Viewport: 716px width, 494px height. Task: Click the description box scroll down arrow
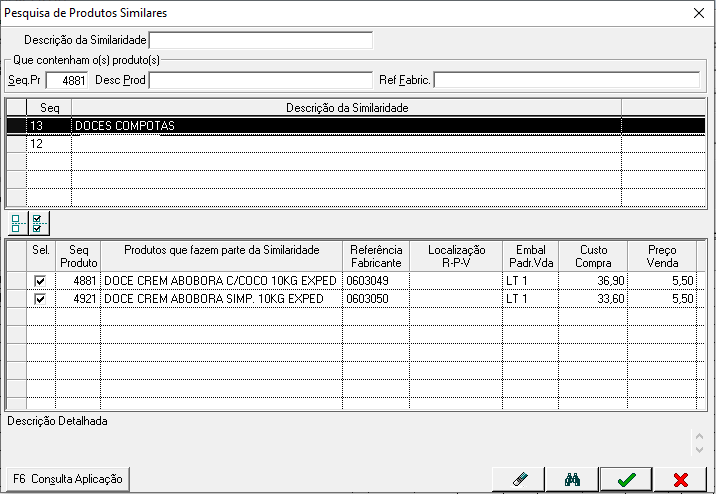pyautogui.click(x=699, y=450)
